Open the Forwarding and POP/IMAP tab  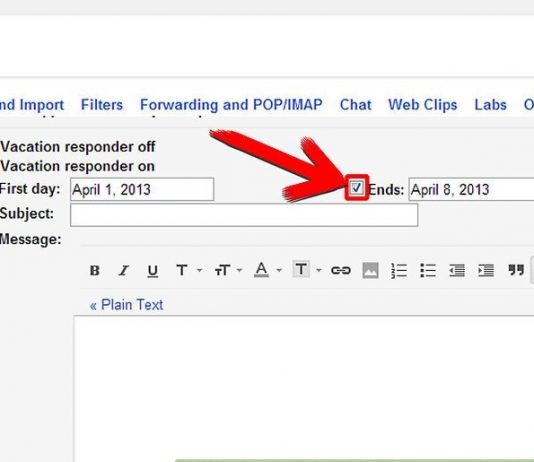[231, 105]
